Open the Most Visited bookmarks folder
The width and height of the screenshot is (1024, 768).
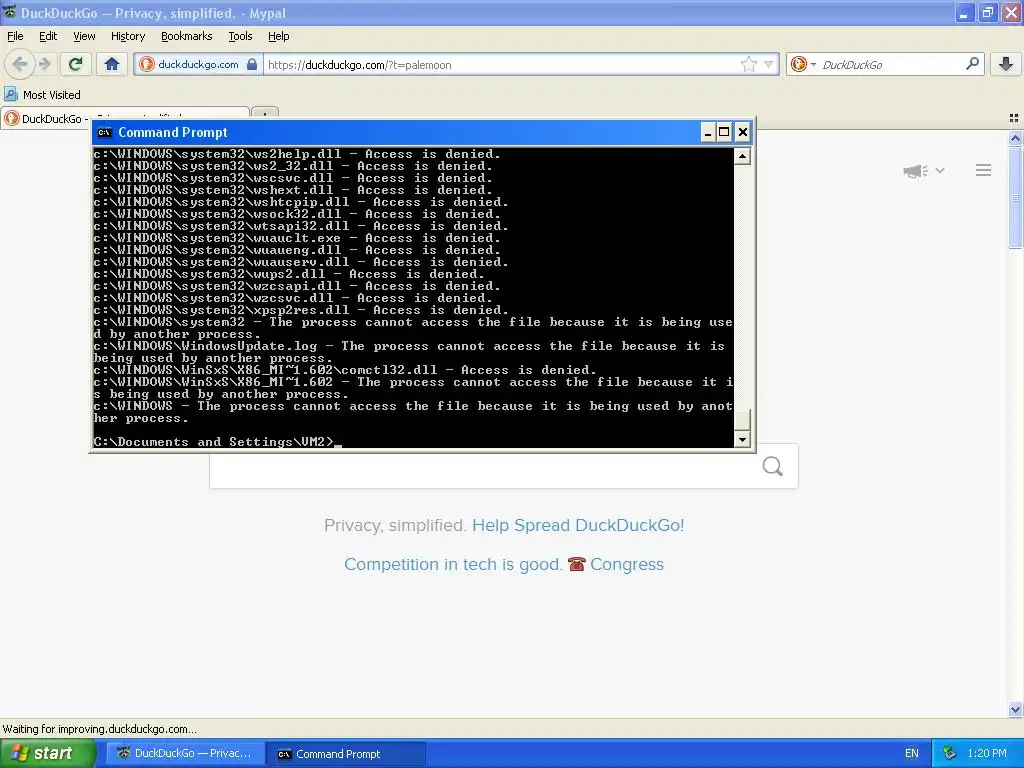[x=42, y=95]
